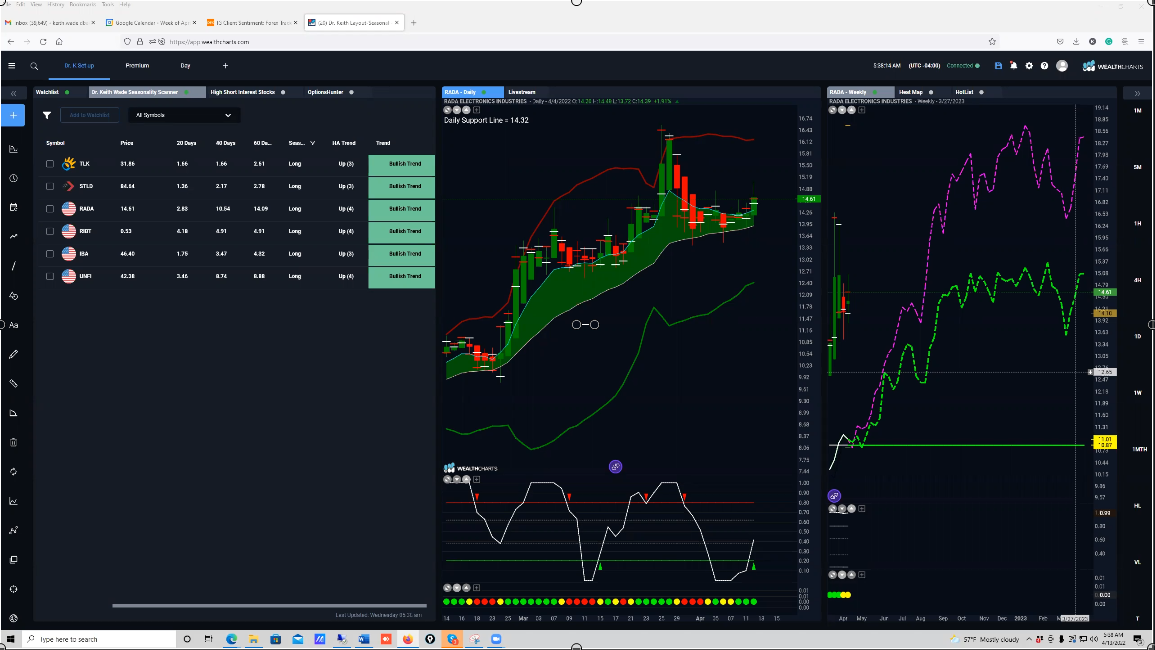1155x650 pixels.
Task: Click the symbol search magnifier icon
Action: click(34, 66)
